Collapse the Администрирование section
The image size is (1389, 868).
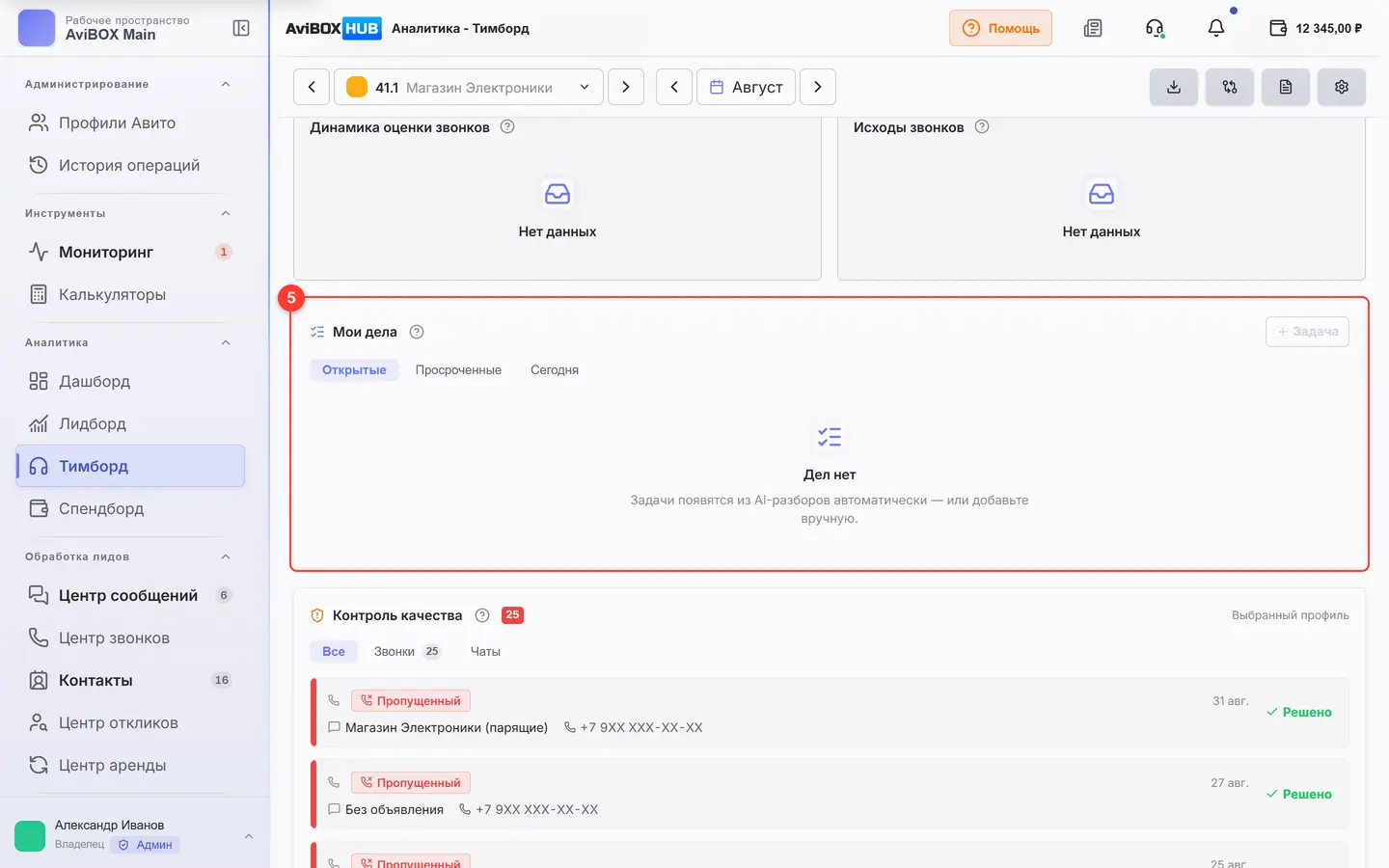(226, 84)
